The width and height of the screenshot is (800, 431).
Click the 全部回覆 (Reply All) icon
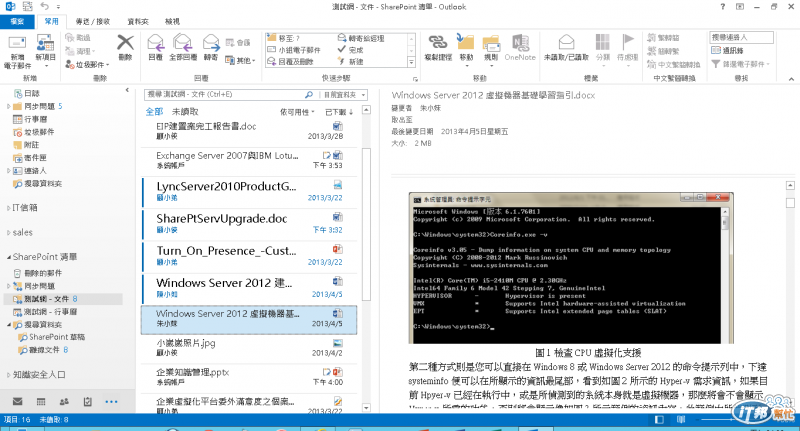tap(183, 43)
